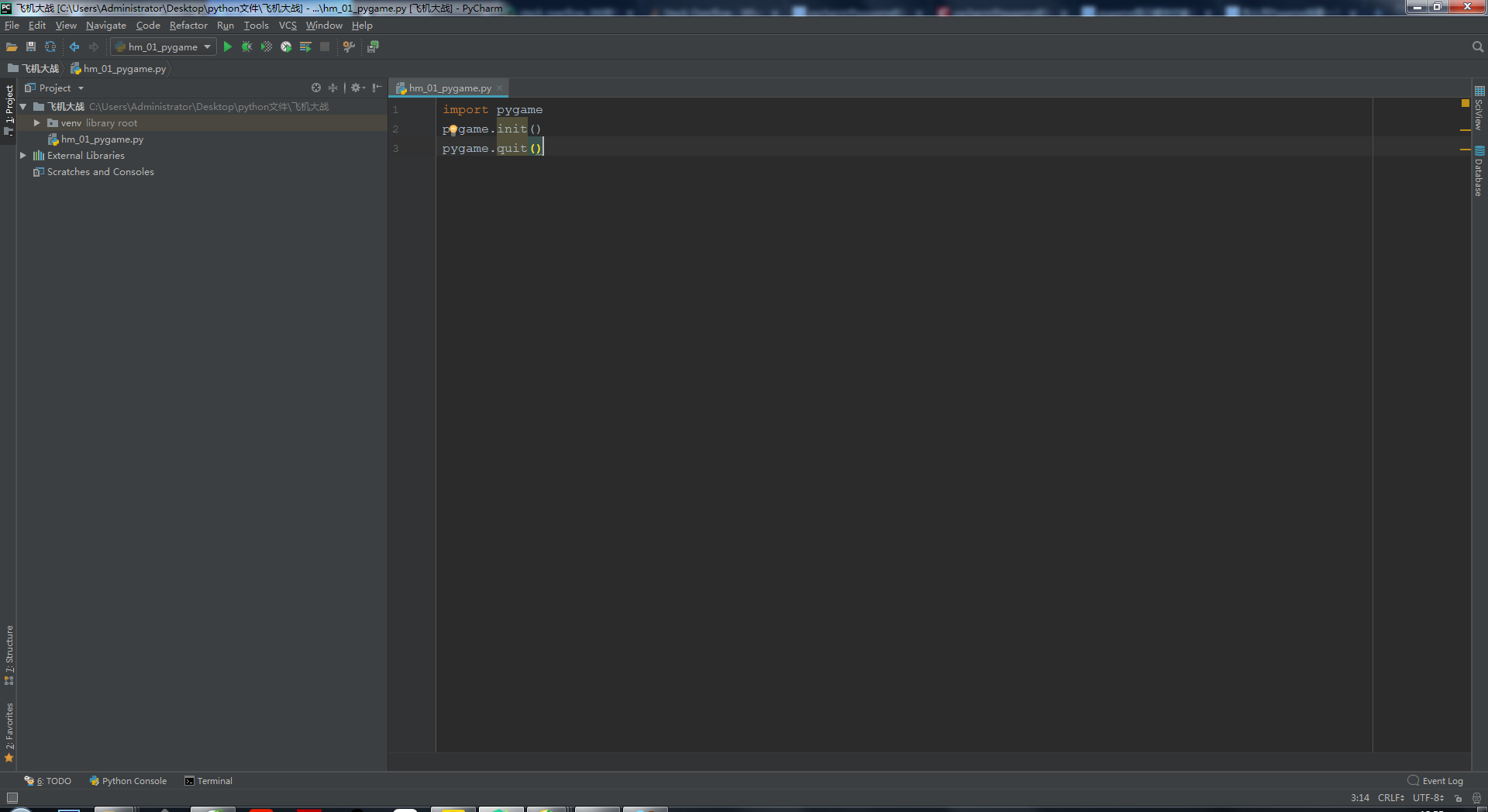Hide the Project tool window panel

pyautogui.click(x=377, y=88)
